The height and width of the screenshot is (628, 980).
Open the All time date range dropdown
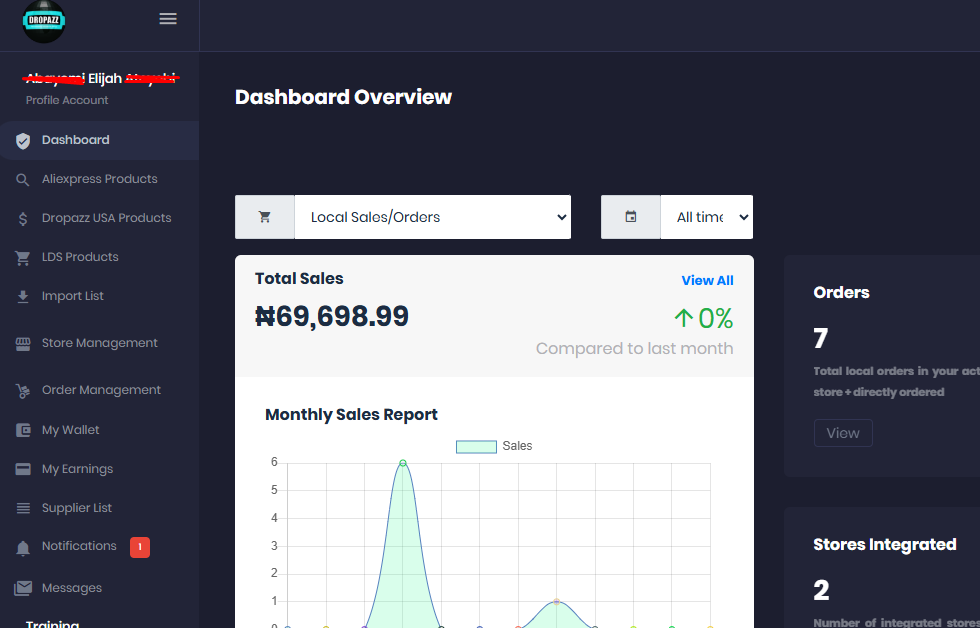point(706,217)
